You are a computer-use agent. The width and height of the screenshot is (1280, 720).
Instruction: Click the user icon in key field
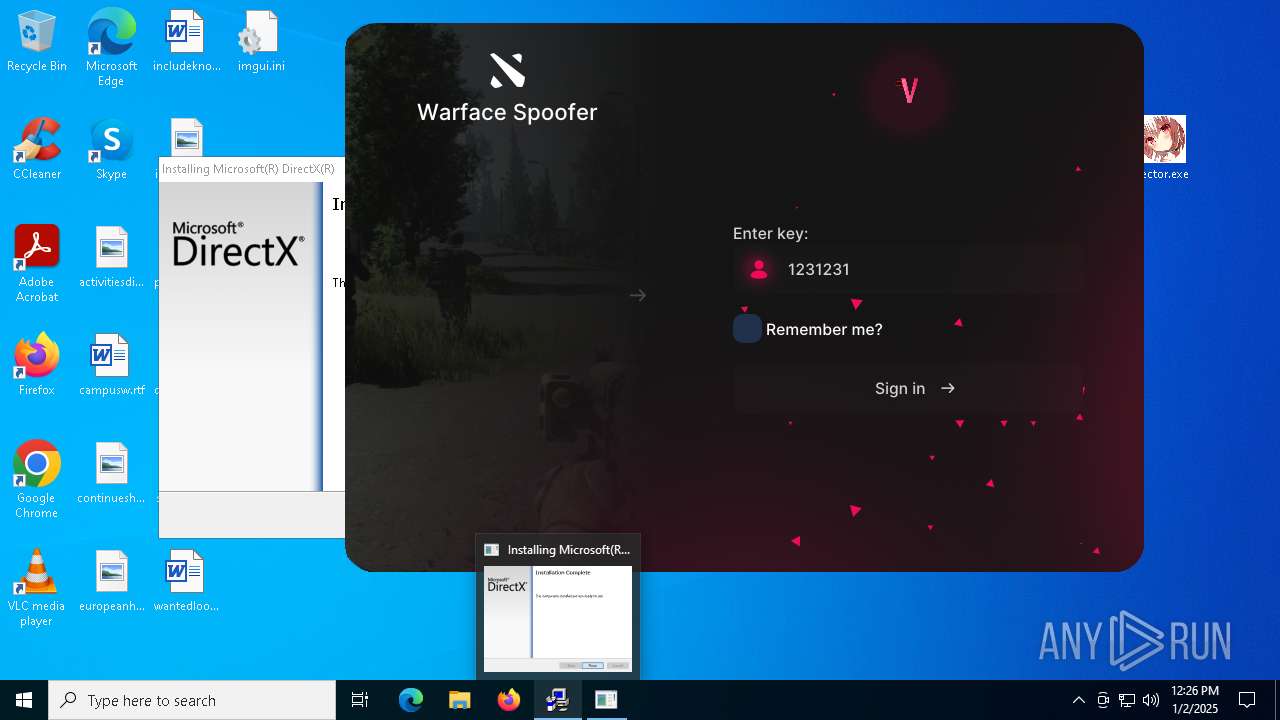coord(759,269)
